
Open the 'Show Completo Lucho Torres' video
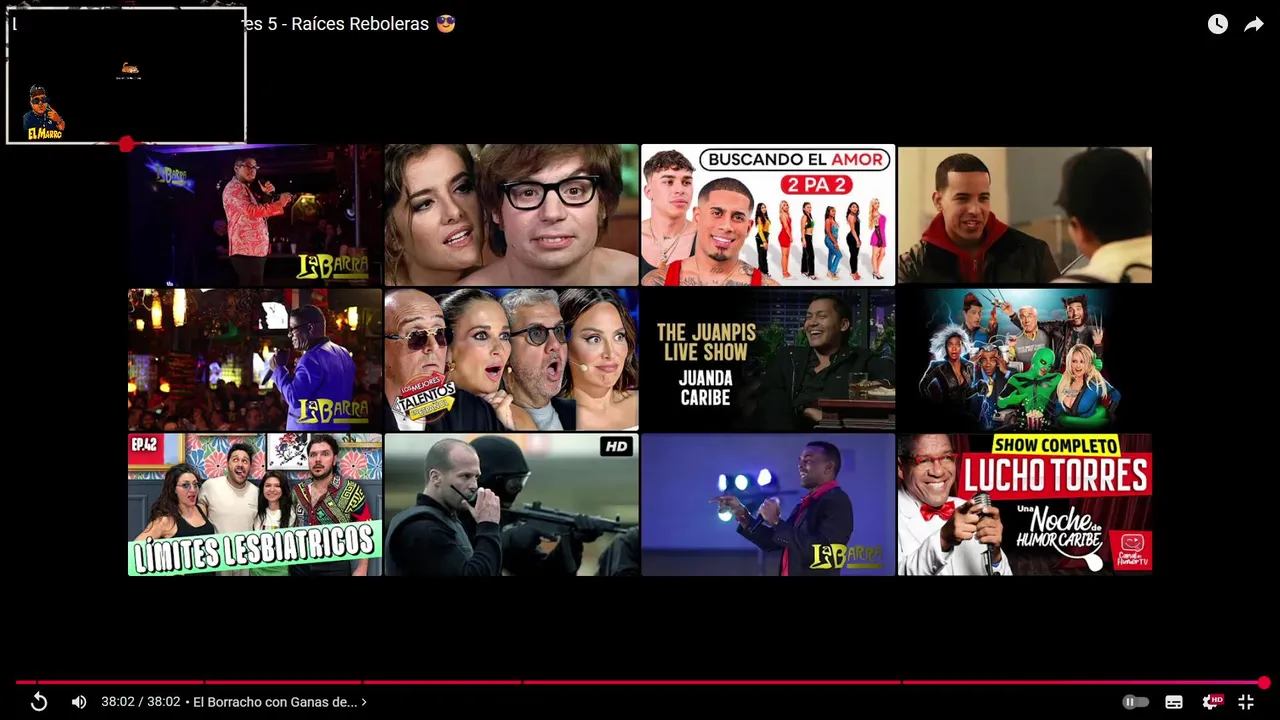(1024, 504)
